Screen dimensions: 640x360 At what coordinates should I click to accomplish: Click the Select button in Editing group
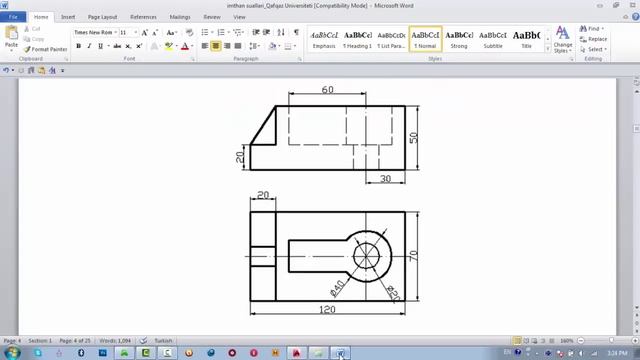(593, 49)
